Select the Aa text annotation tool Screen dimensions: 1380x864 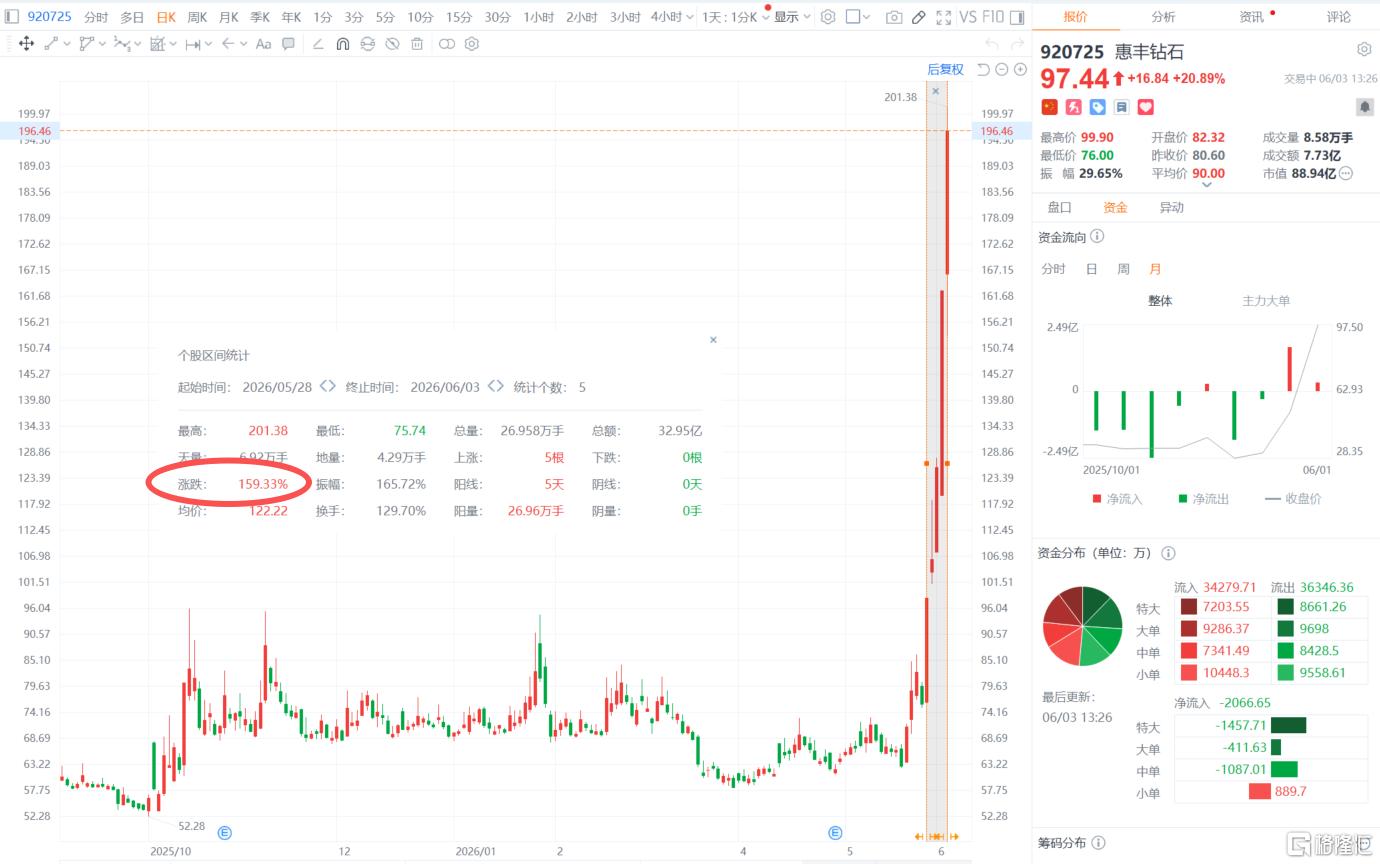click(263, 44)
